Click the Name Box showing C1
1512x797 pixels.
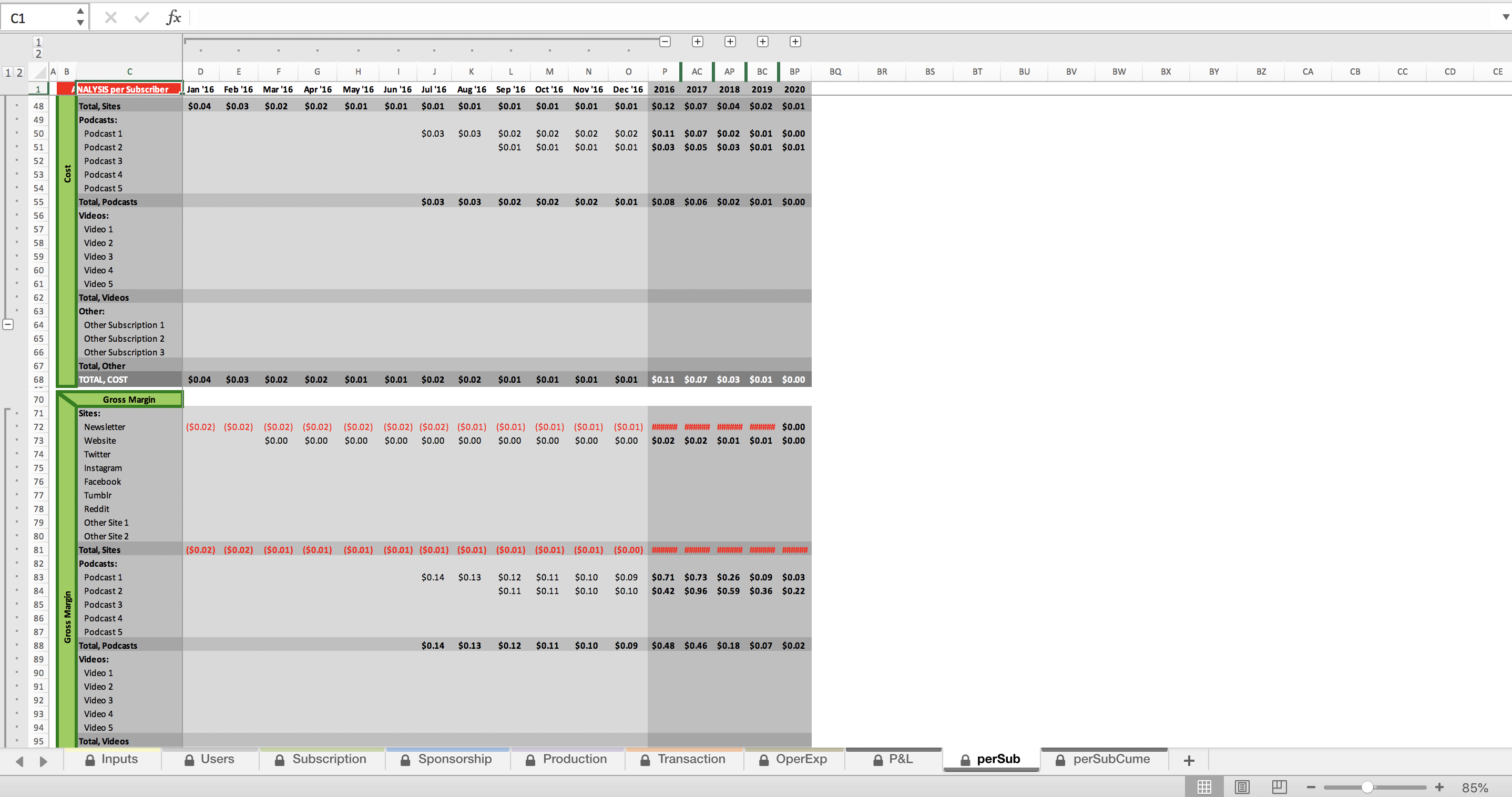(x=38, y=17)
